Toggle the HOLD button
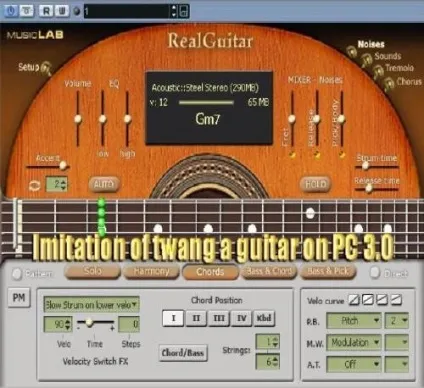This screenshot has height=388, width=424. 315,184
